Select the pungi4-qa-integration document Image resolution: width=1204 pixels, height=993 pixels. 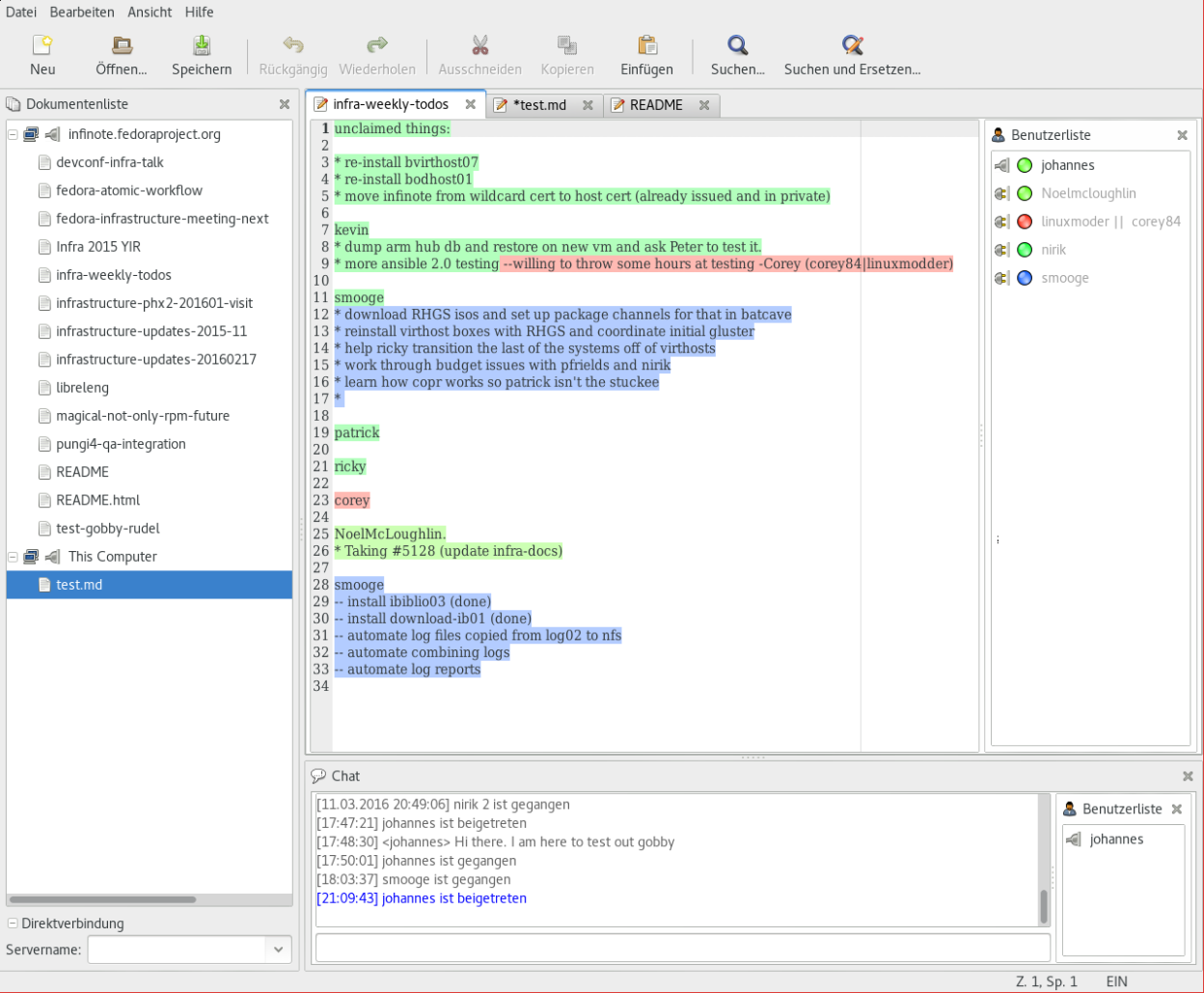pyautogui.click(x=121, y=444)
